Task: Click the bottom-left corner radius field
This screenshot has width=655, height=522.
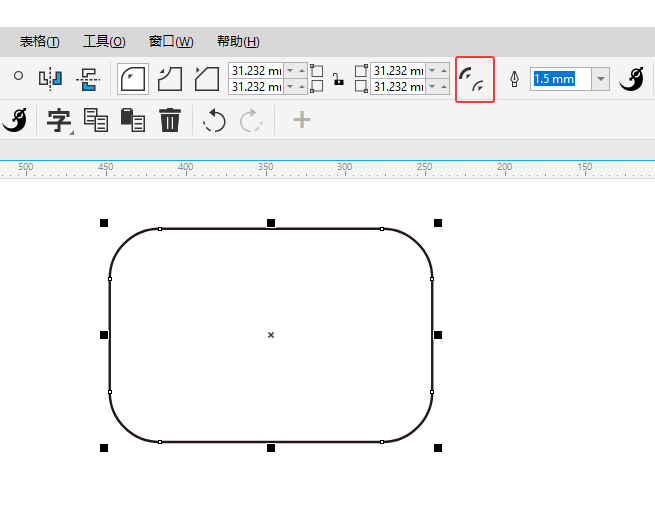Action: (x=256, y=86)
